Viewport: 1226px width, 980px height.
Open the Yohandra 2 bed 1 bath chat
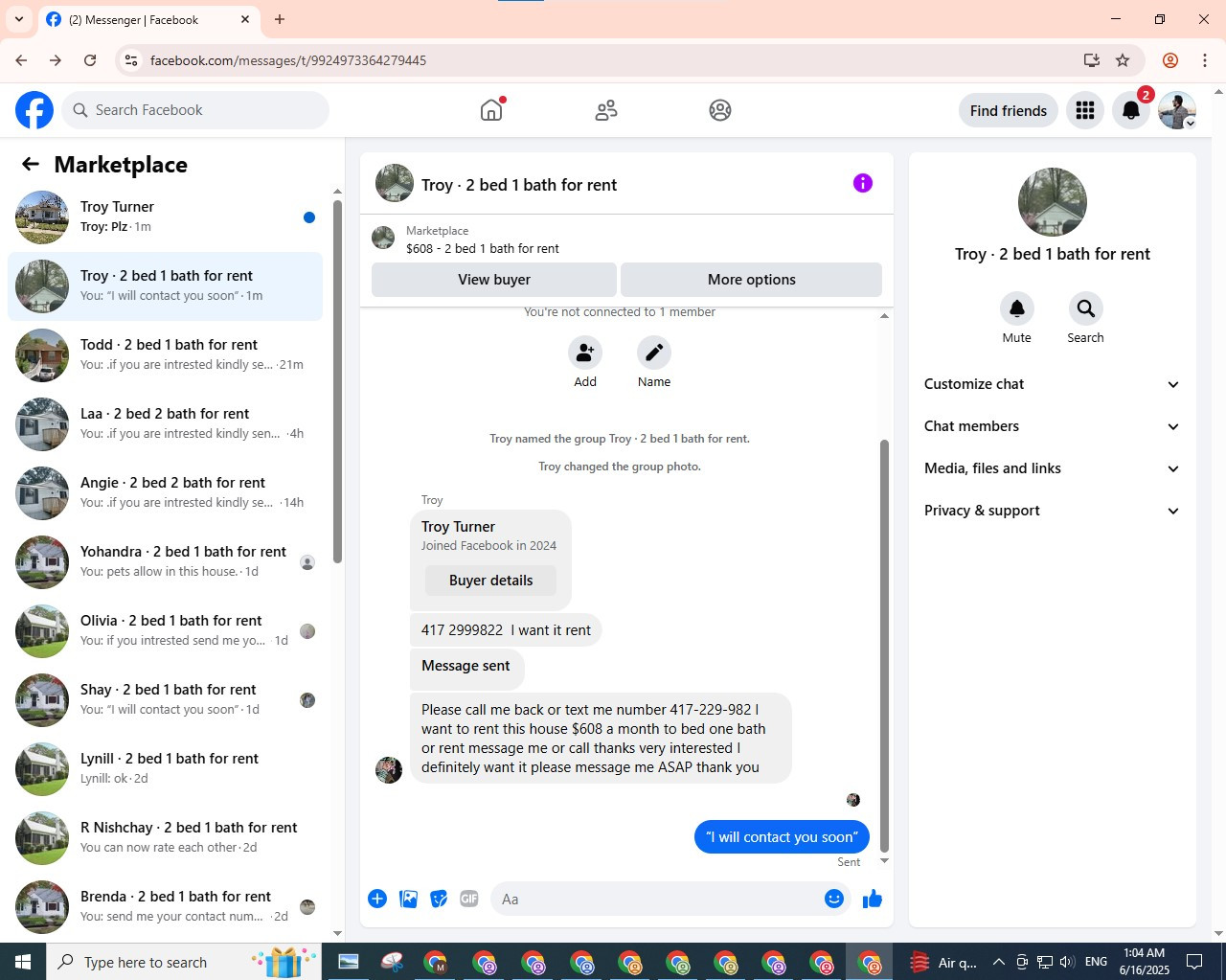(165, 562)
